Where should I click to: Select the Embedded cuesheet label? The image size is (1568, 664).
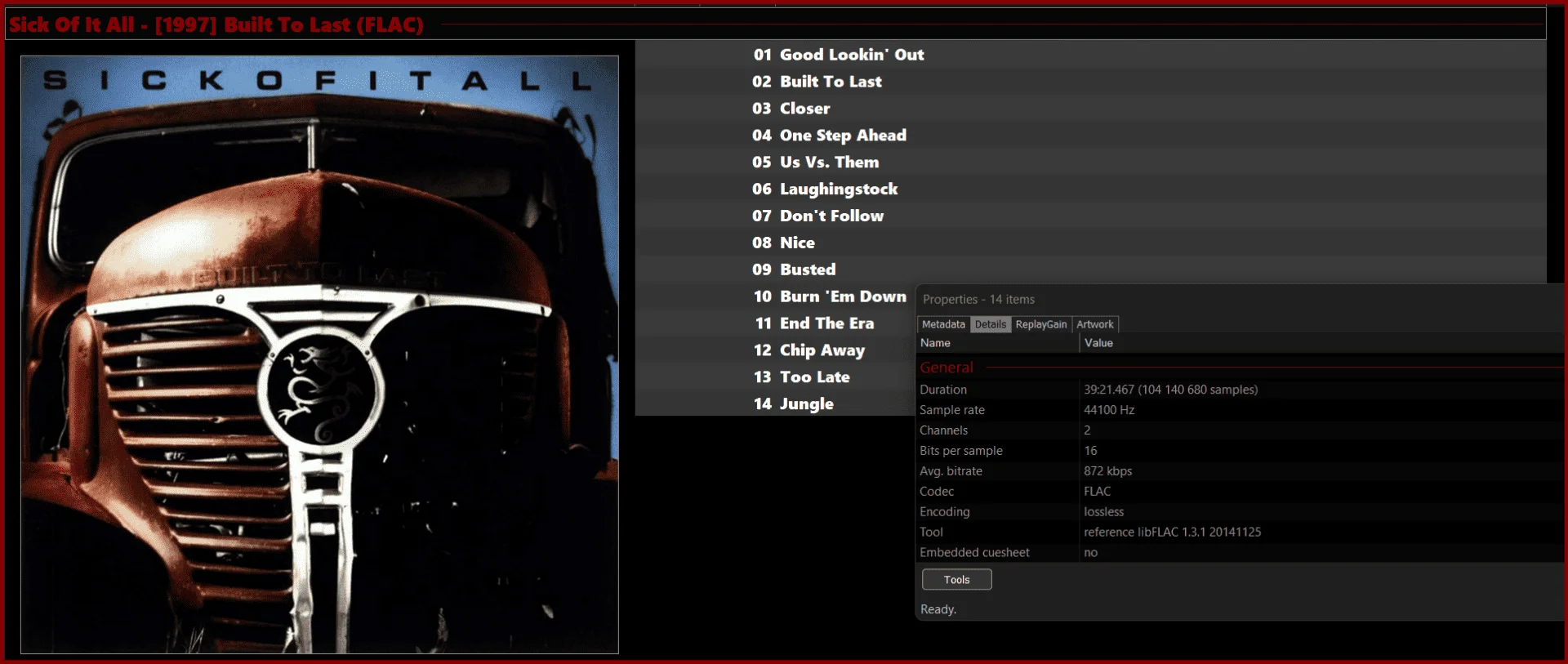(974, 553)
